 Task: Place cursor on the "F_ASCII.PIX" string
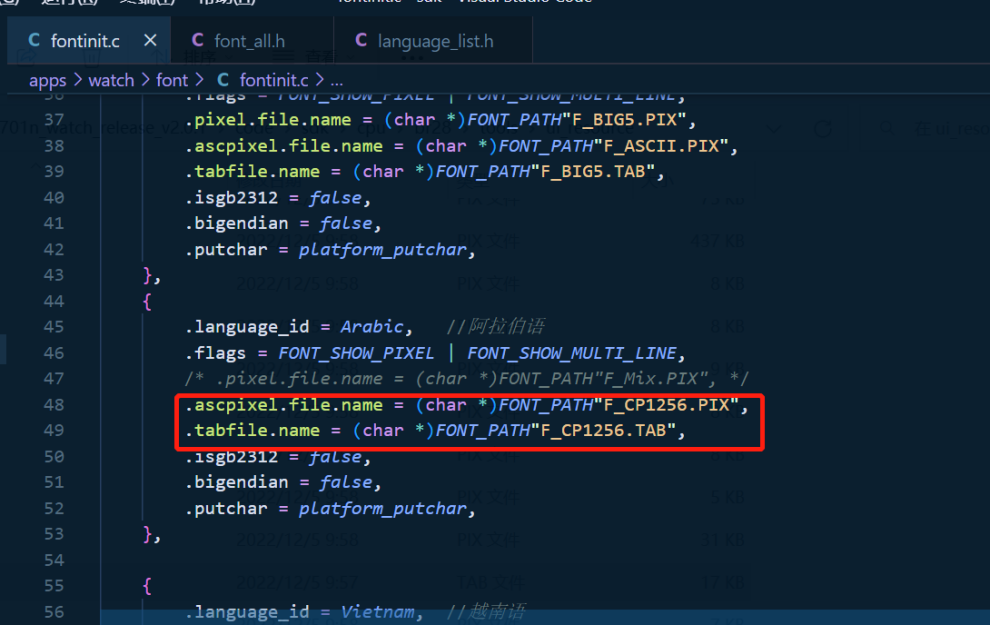coord(660,146)
